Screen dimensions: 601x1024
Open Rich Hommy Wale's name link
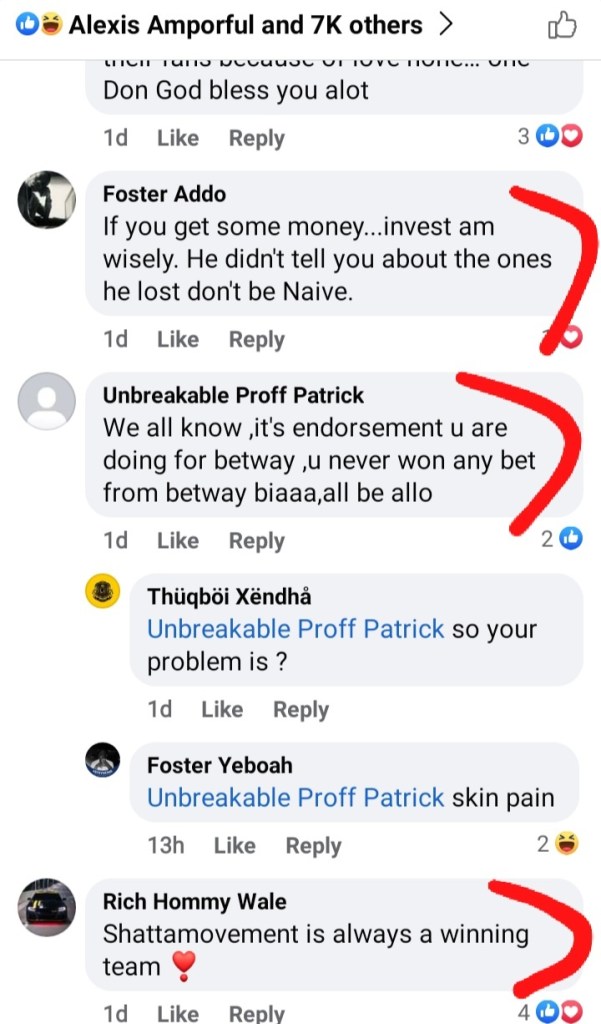195,901
